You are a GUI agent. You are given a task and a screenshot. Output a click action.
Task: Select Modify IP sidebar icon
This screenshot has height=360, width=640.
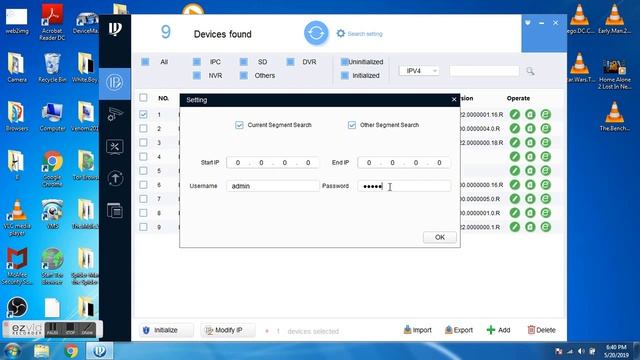point(115,82)
